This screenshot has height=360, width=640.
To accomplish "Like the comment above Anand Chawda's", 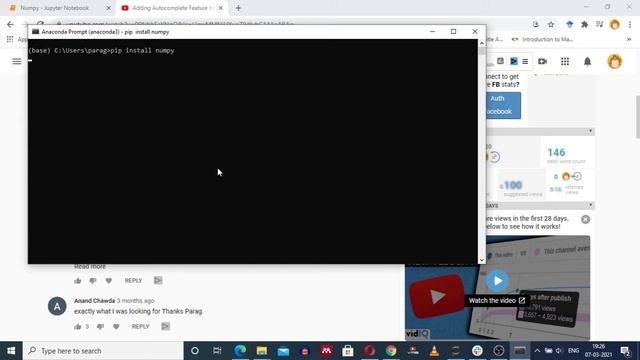I will click(x=78, y=281).
